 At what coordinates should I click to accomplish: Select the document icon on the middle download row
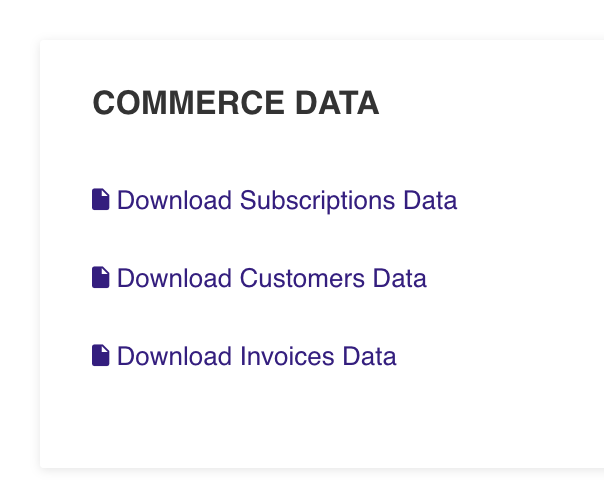coord(101,277)
